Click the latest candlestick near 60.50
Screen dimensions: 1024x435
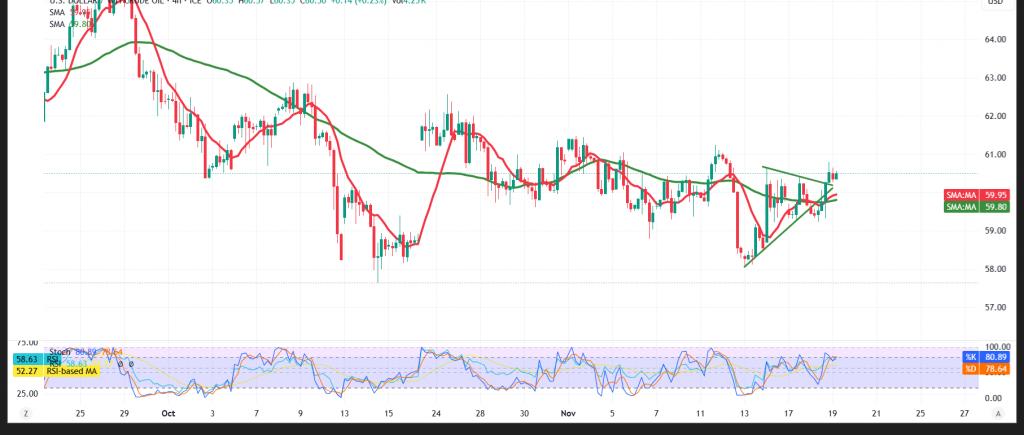836,176
